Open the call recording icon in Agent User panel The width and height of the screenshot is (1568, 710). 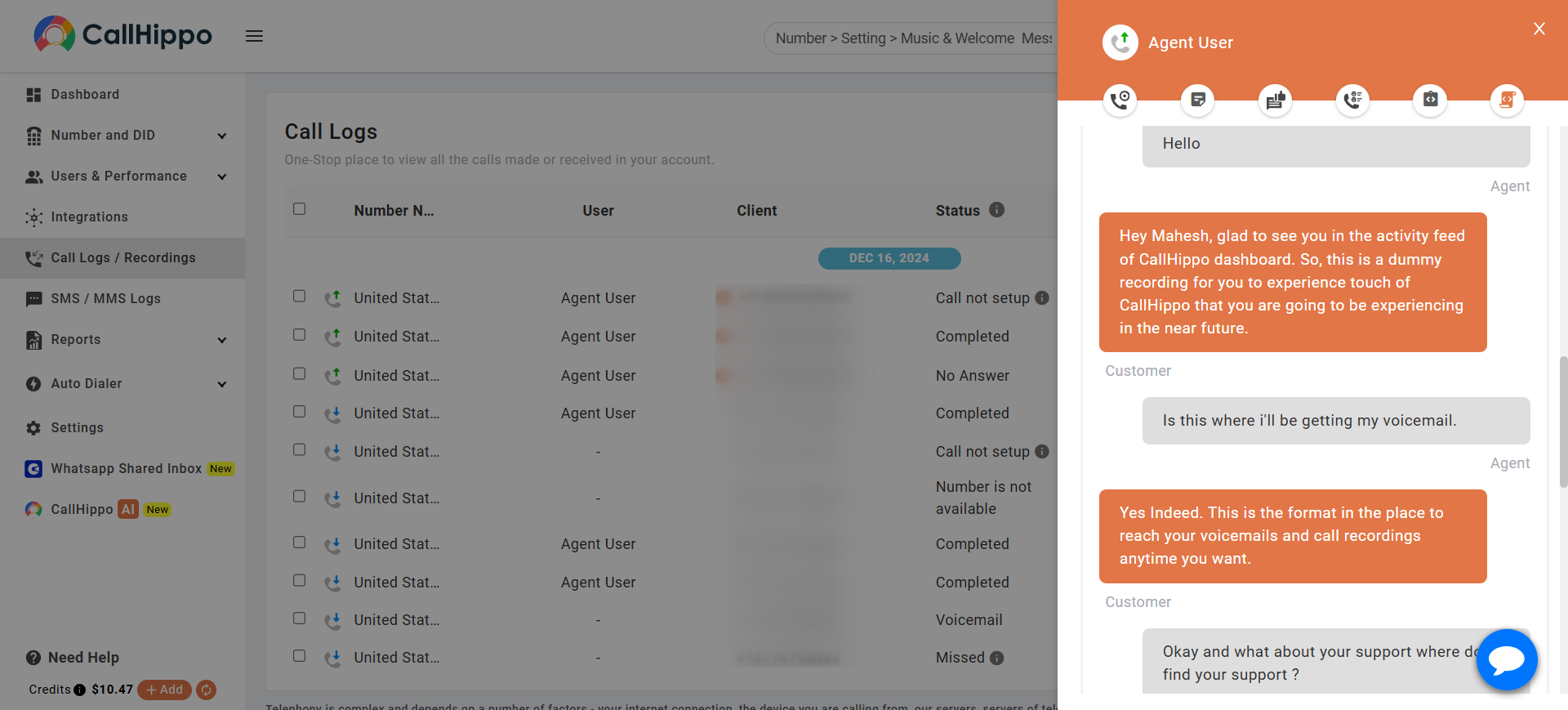pyautogui.click(x=1120, y=100)
